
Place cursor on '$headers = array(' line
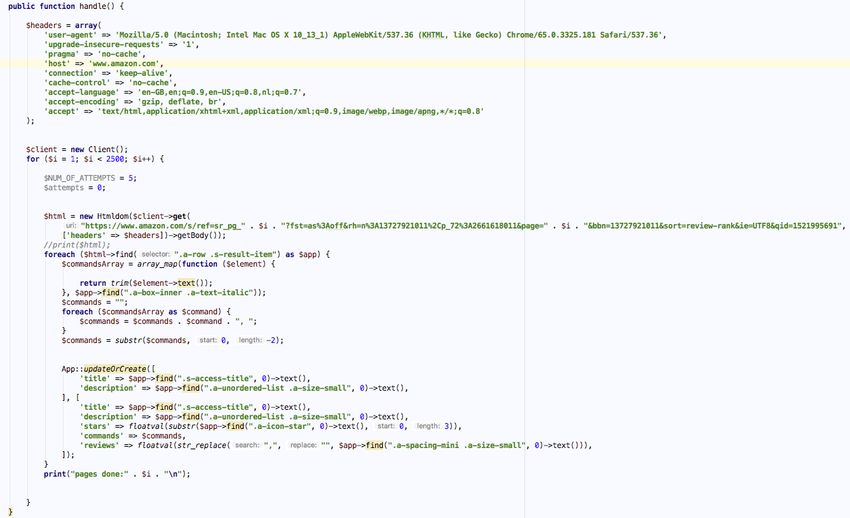(x=63, y=25)
